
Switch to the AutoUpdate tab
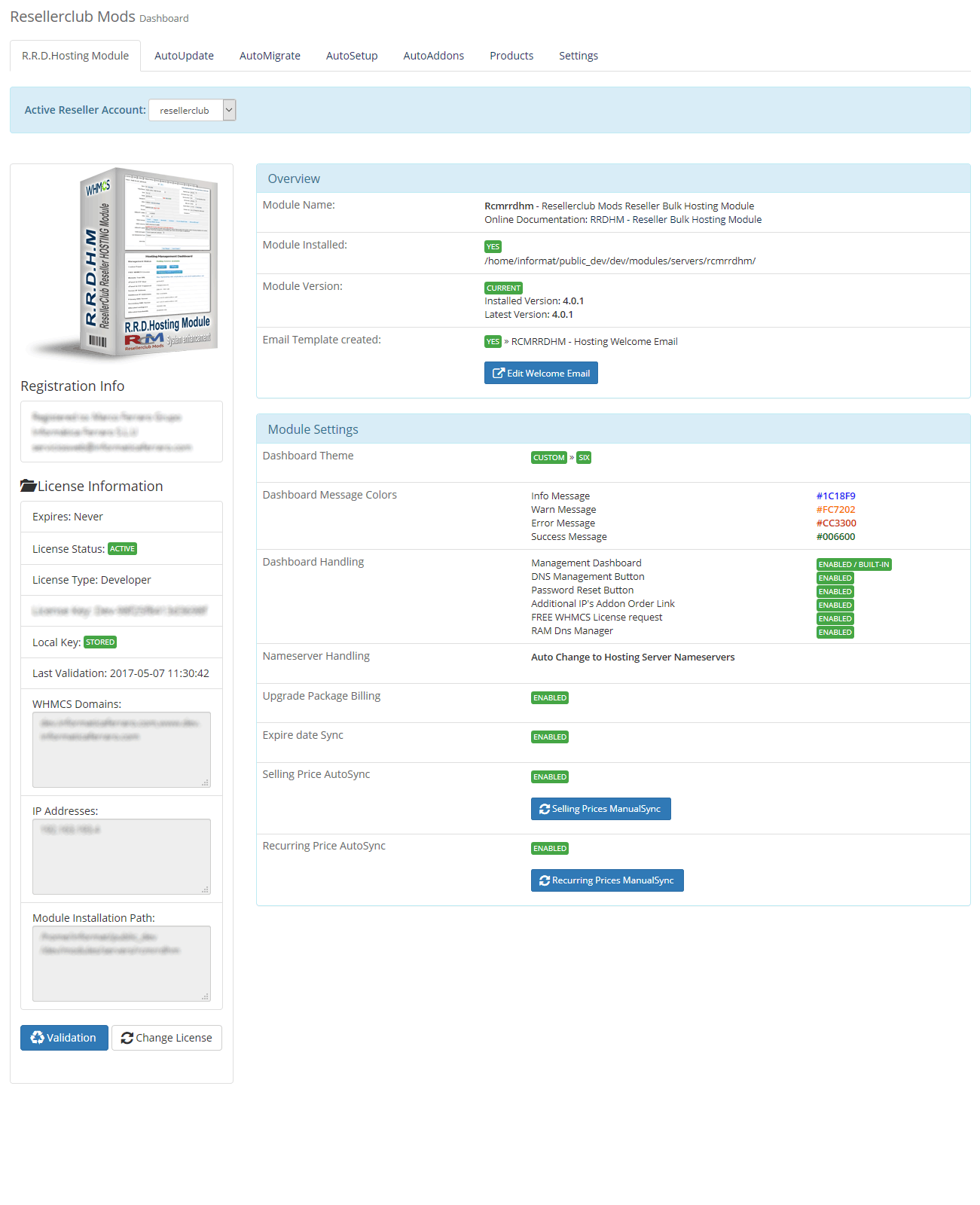184,56
